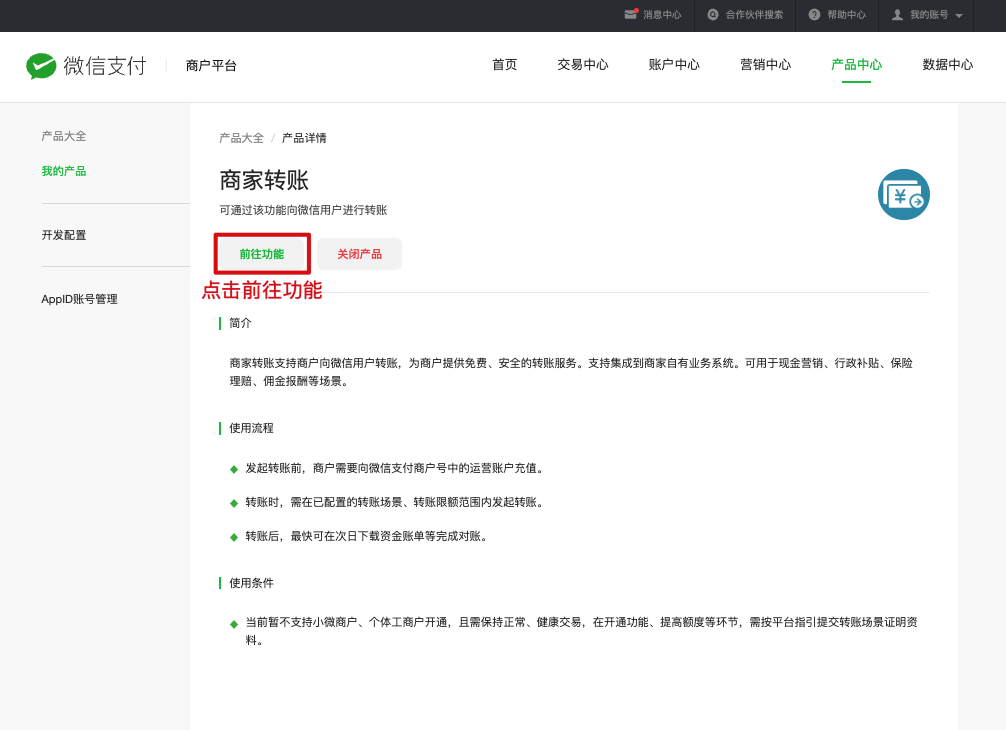Image resolution: width=1006 pixels, height=730 pixels.
Task: Switch to the 营销中心 tab
Action: click(765, 65)
